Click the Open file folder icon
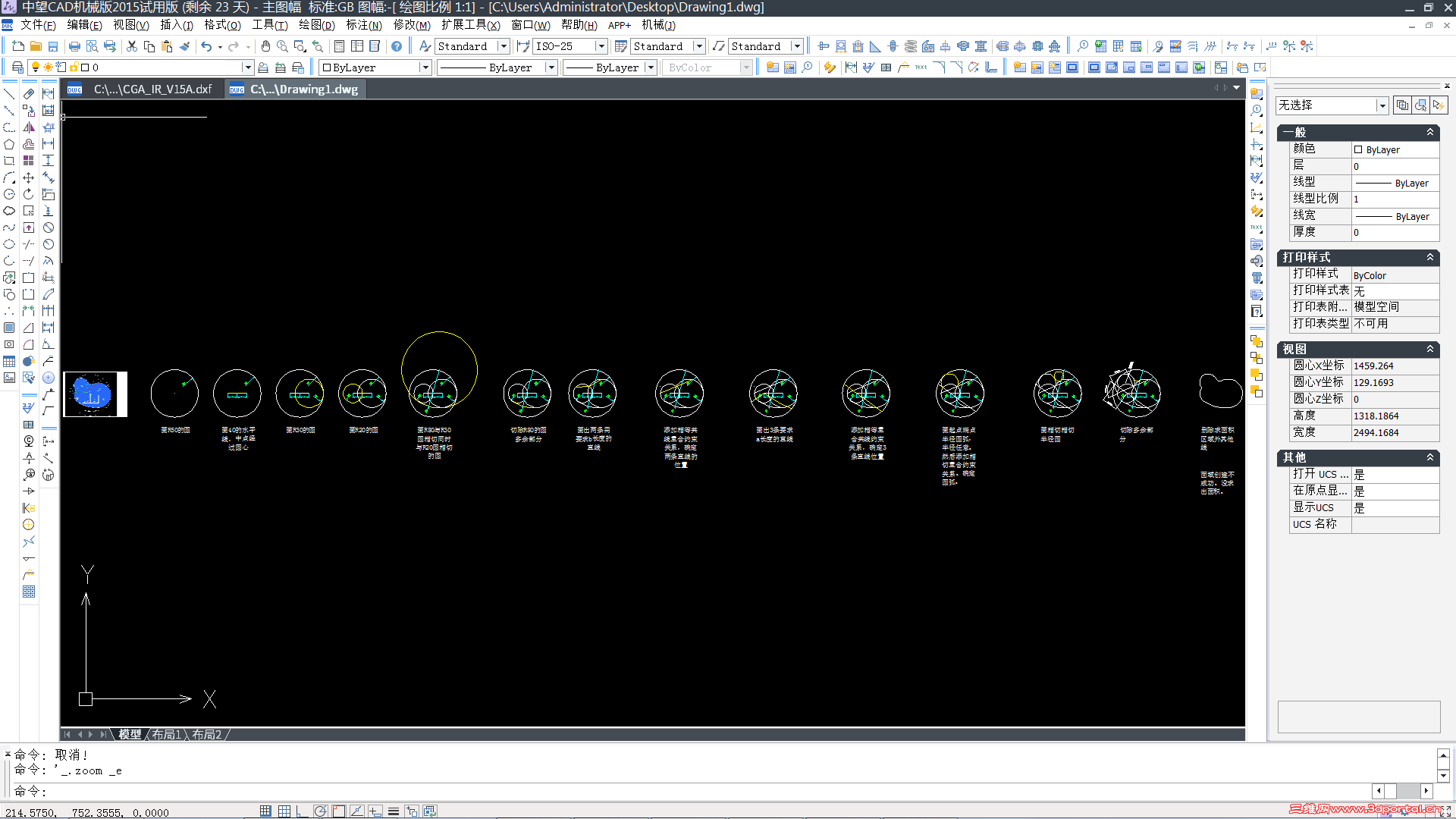This screenshot has width=1456, height=819. 36,46
